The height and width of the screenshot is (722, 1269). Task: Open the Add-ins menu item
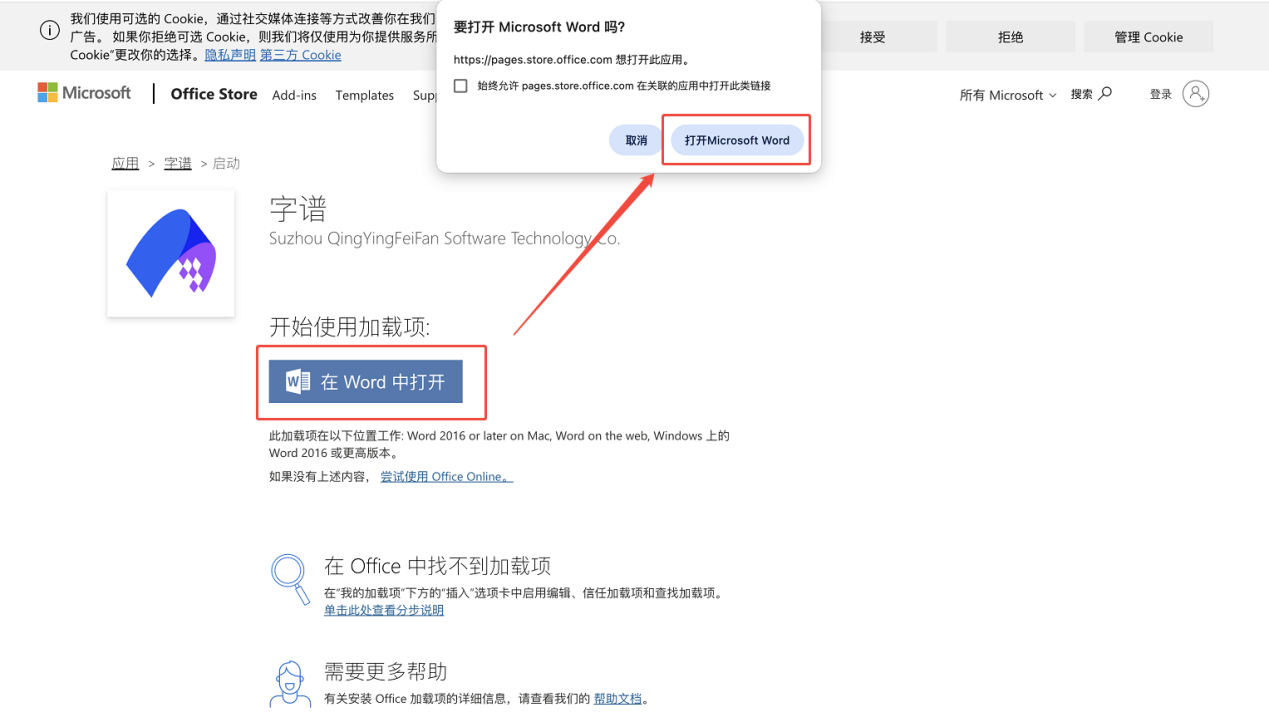294,95
